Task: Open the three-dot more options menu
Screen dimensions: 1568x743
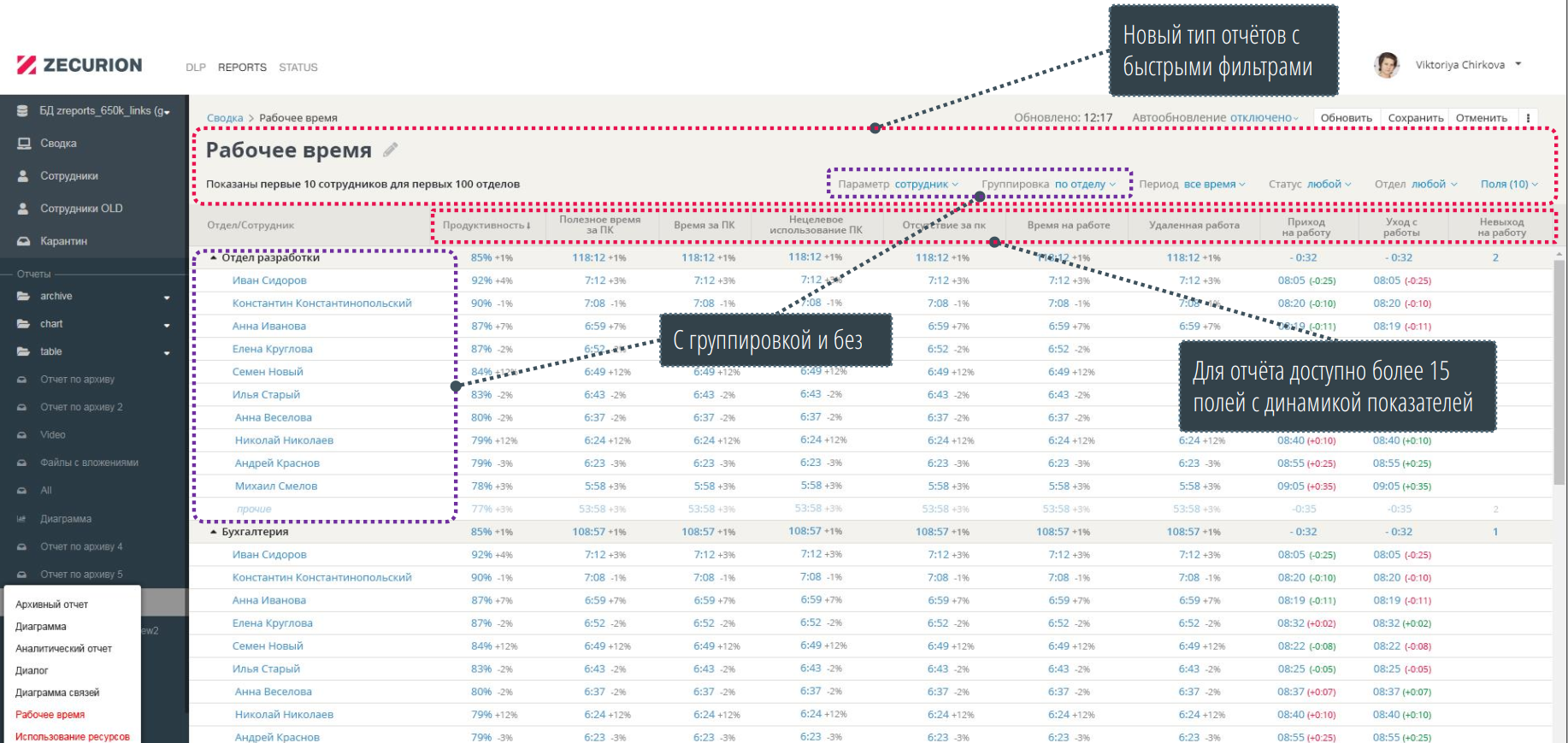Action: [1528, 118]
